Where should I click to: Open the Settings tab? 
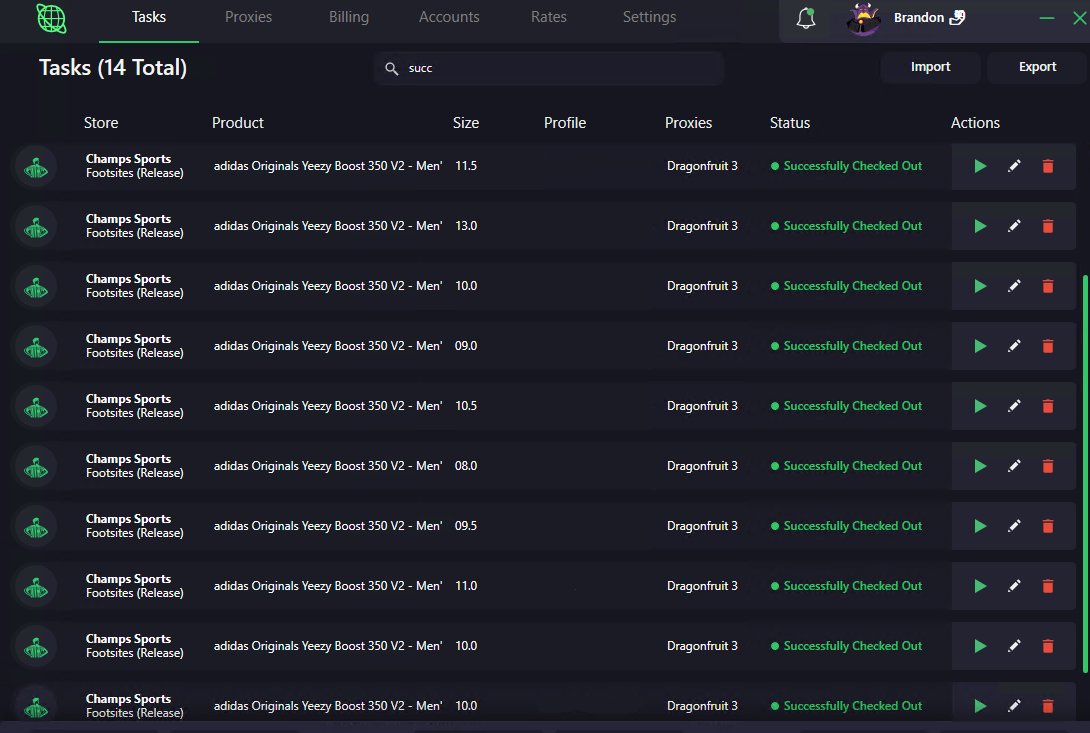(x=649, y=17)
